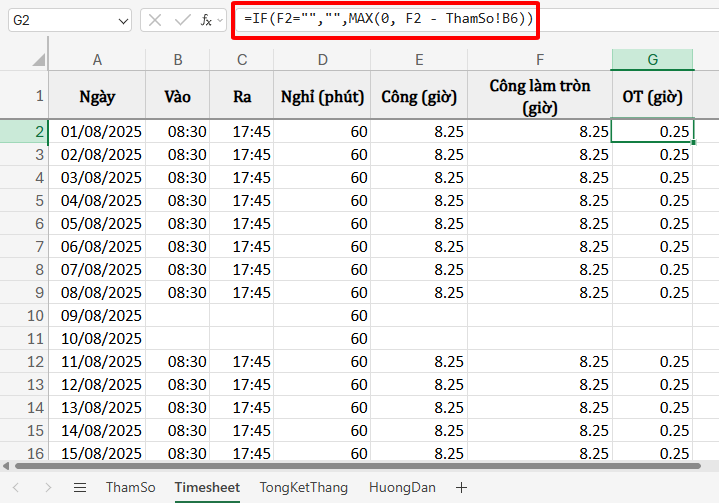Click the previous sheet navigation arrow
The image size is (719, 503).
[x=18, y=487]
